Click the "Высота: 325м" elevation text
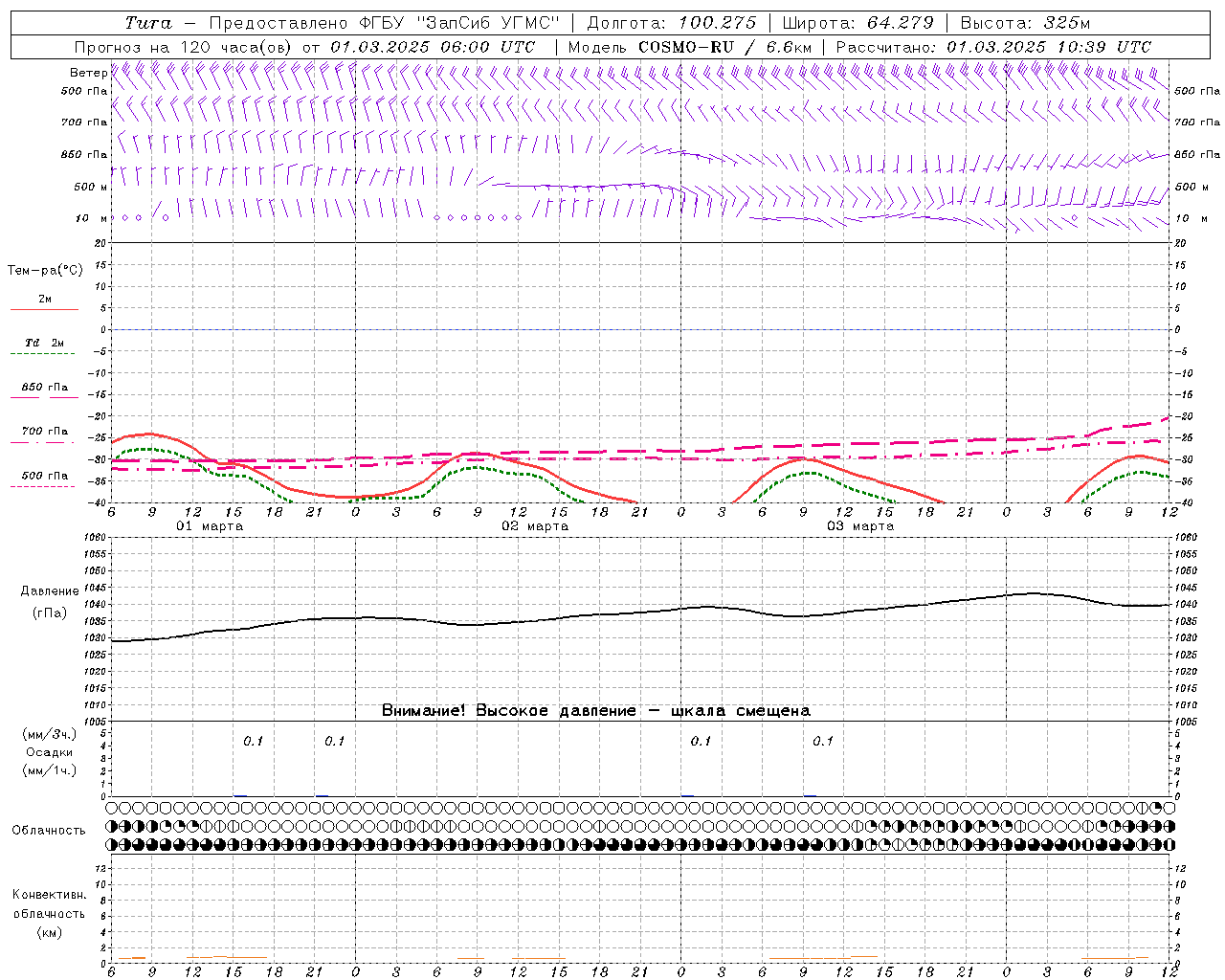 click(1025, 23)
